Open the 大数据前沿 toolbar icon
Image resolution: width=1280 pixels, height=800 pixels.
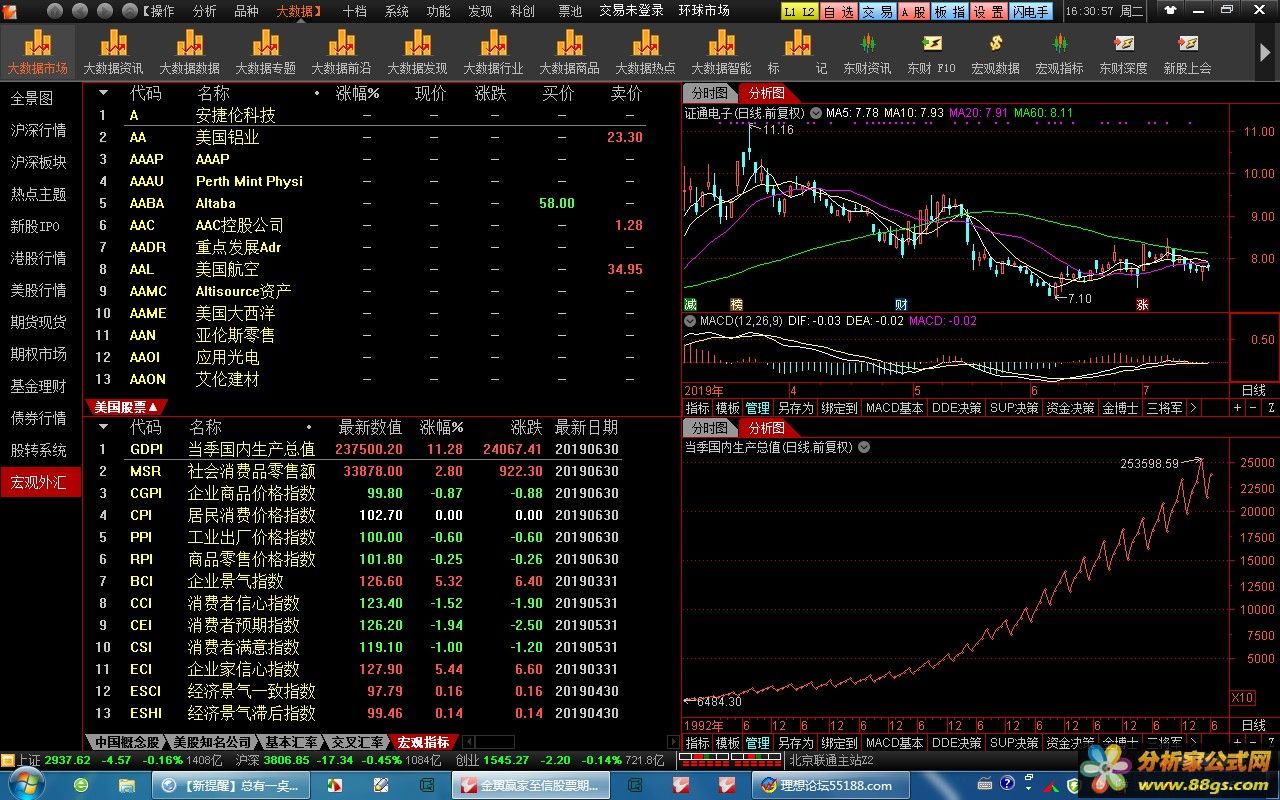[341, 52]
